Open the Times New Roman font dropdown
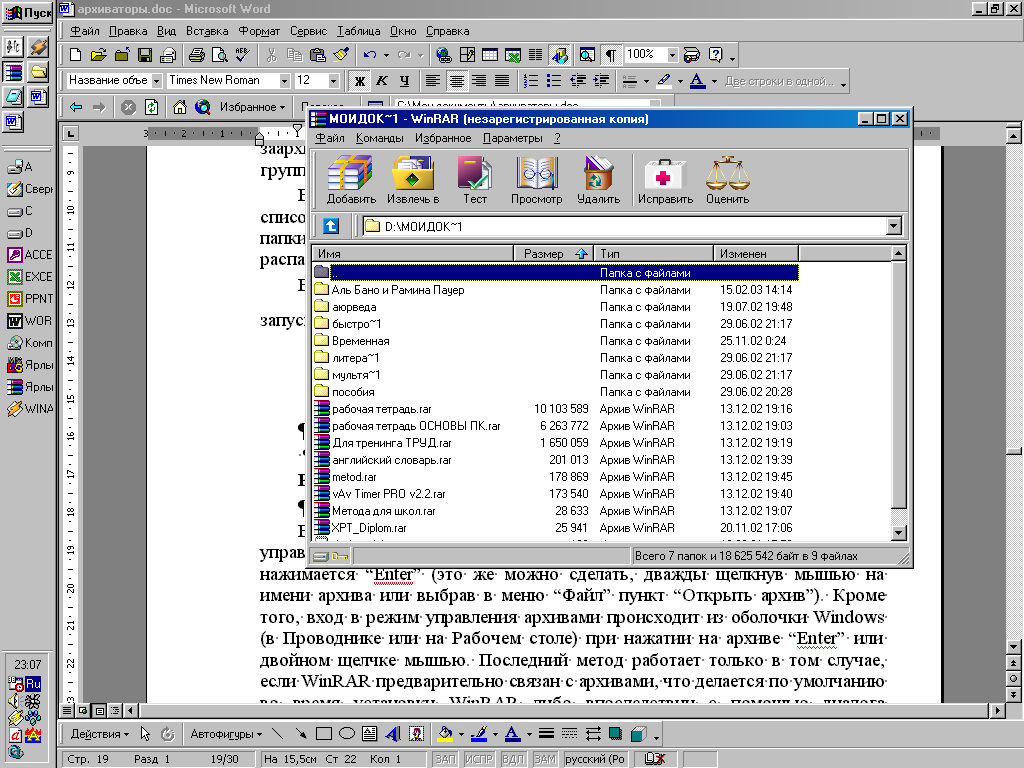 tap(284, 81)
